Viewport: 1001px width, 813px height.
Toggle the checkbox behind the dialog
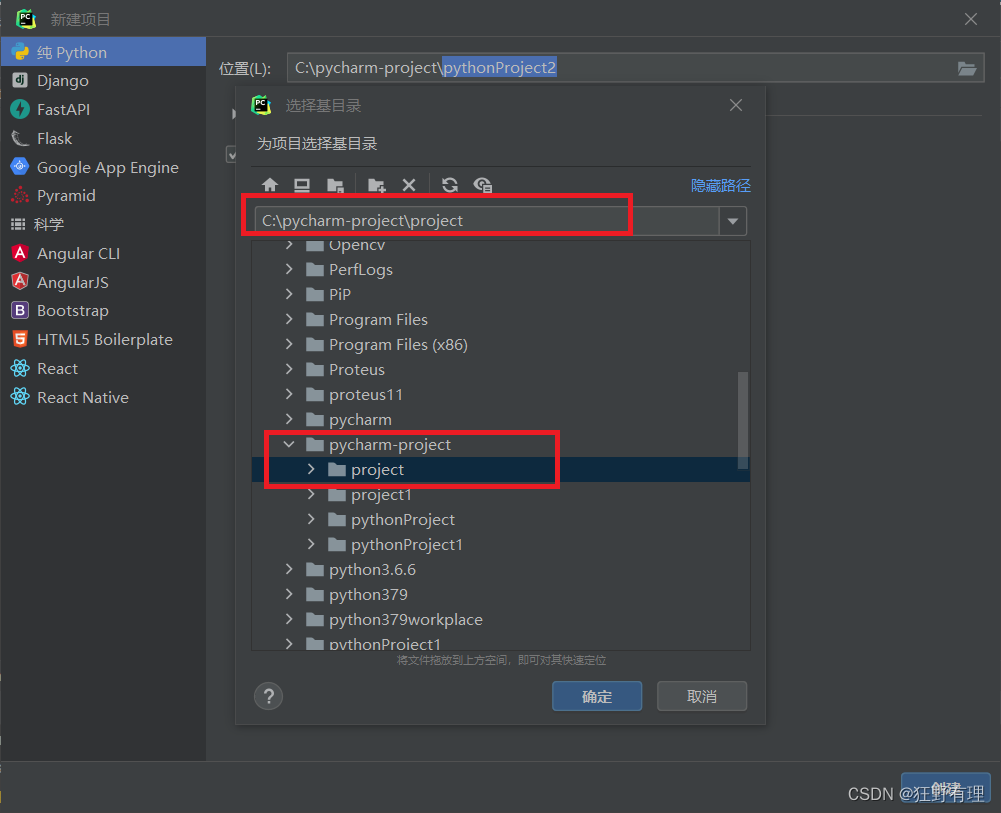pos(231,154)
